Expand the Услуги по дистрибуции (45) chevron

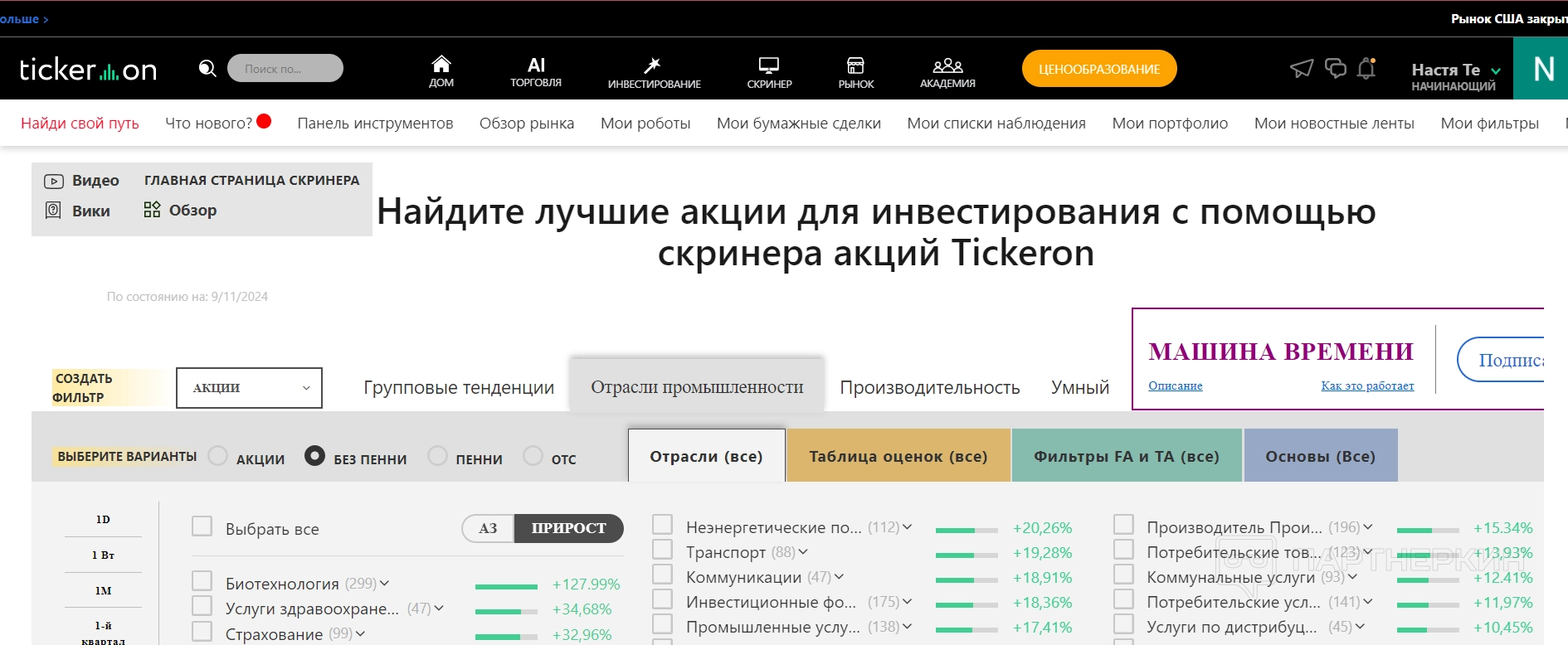[1360, 627]
